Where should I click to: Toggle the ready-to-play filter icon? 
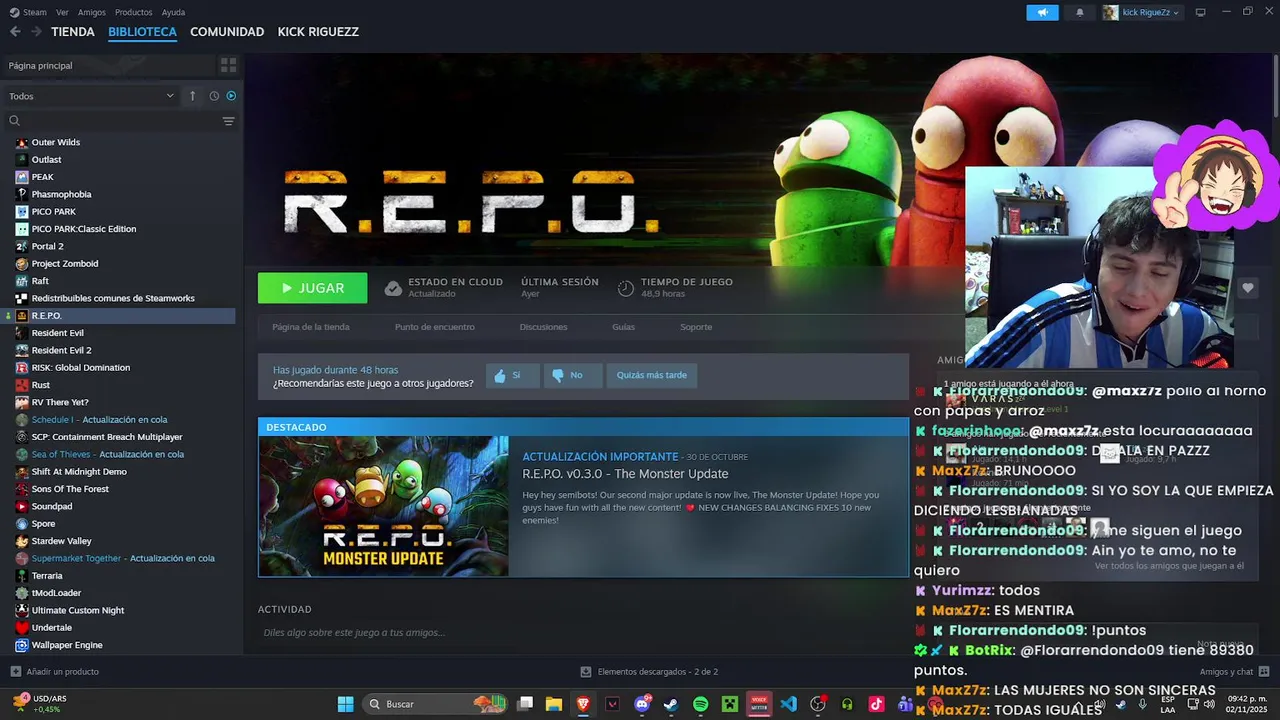pos(231,96)
